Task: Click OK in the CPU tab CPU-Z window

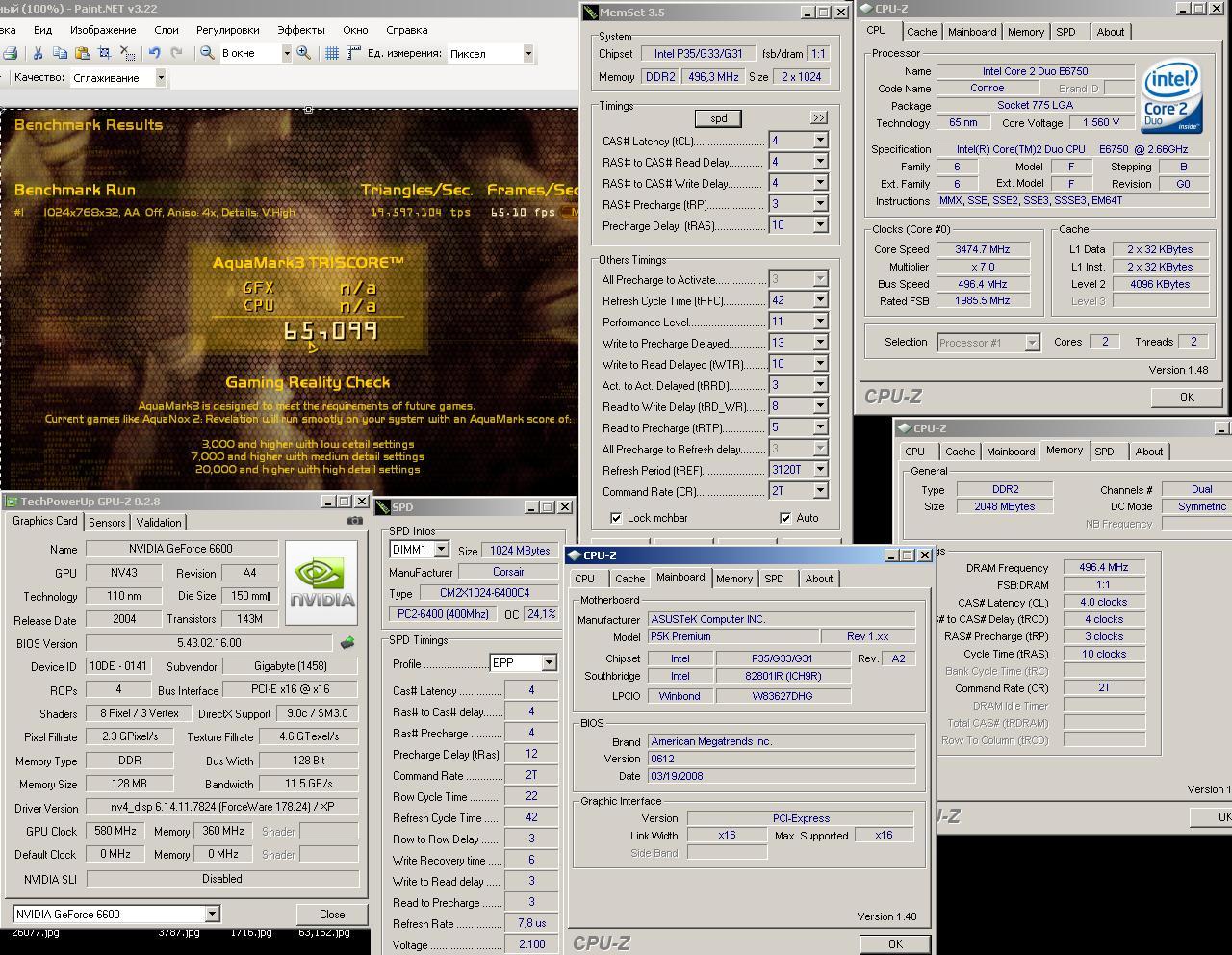Action: click(1187, 397)
